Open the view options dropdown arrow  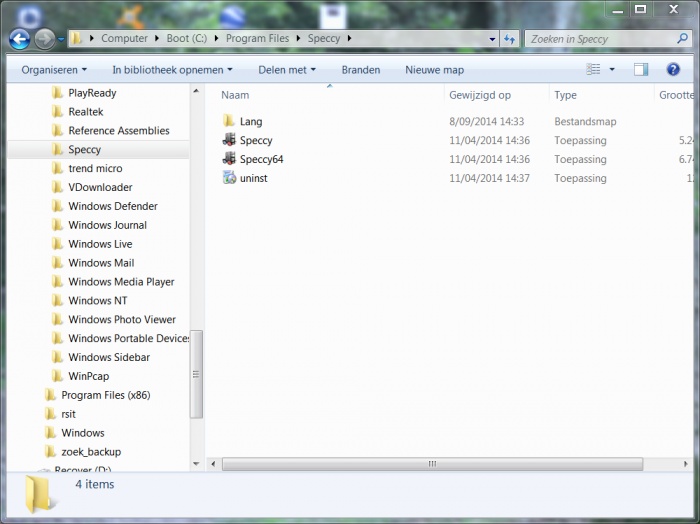click(x=612, y=69)
